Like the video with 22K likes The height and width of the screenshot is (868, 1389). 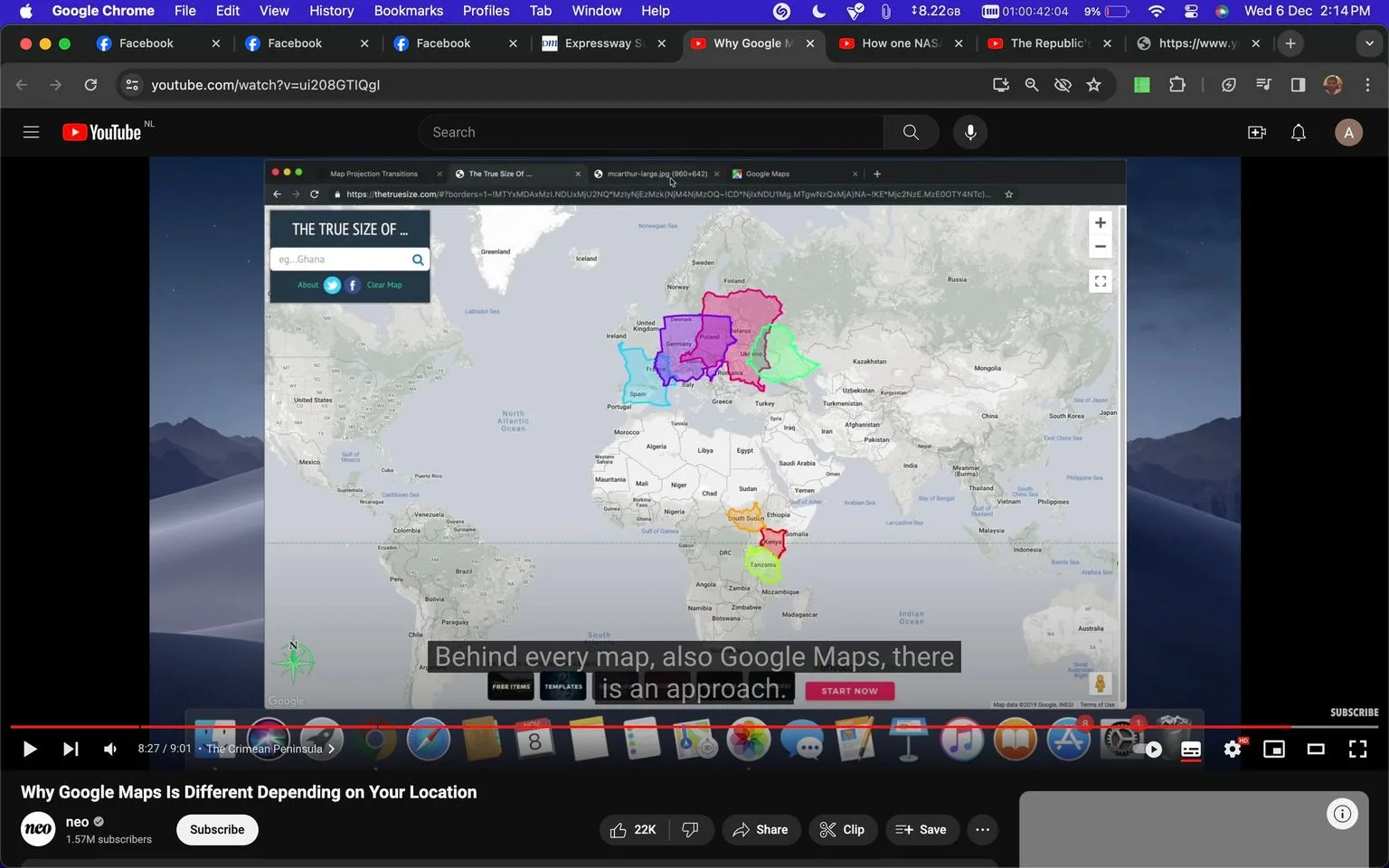coord(634,829)
